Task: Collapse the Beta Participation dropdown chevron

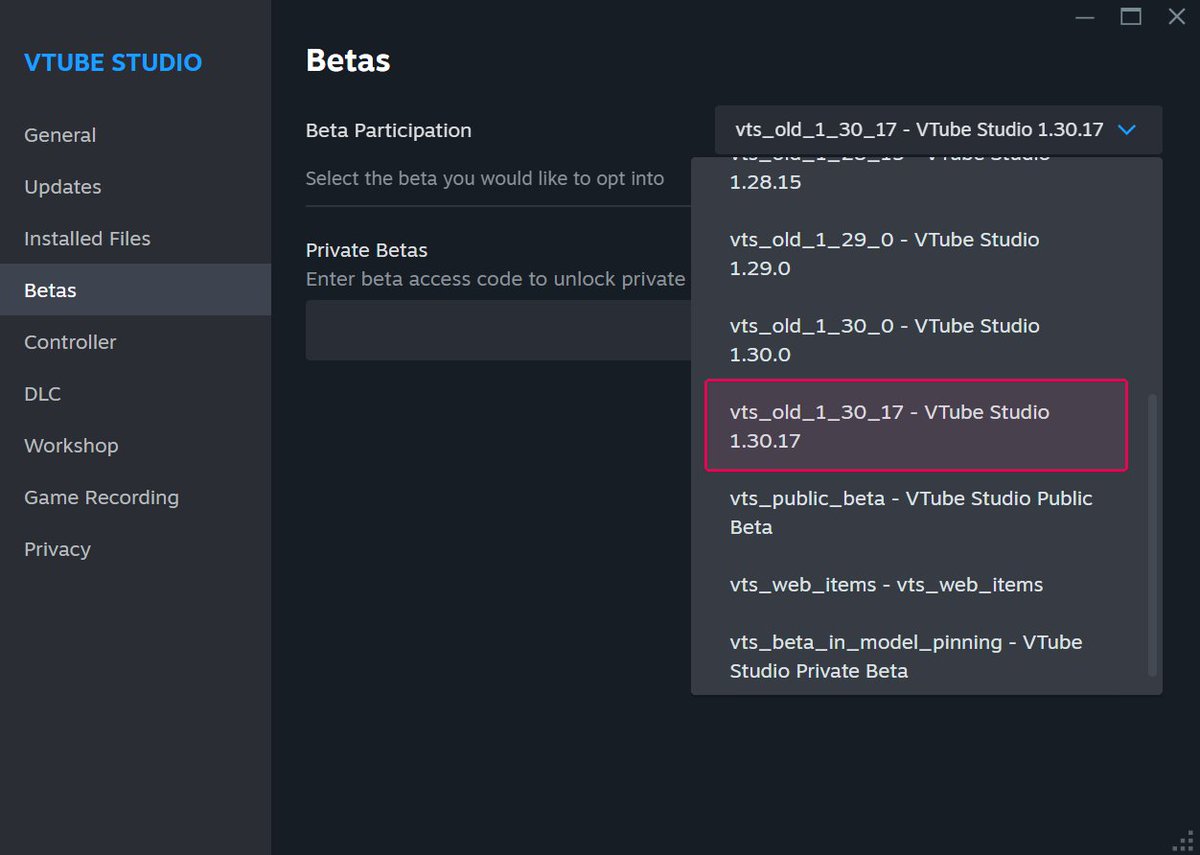Action: [1126, 129]
